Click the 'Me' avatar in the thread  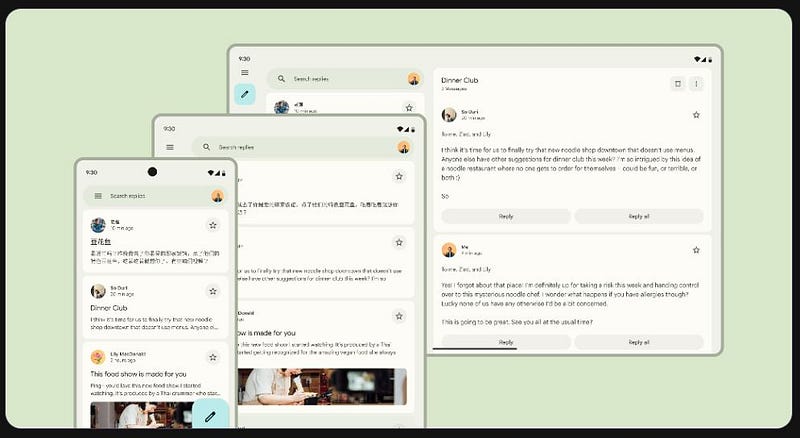click(x=449, y=250)
